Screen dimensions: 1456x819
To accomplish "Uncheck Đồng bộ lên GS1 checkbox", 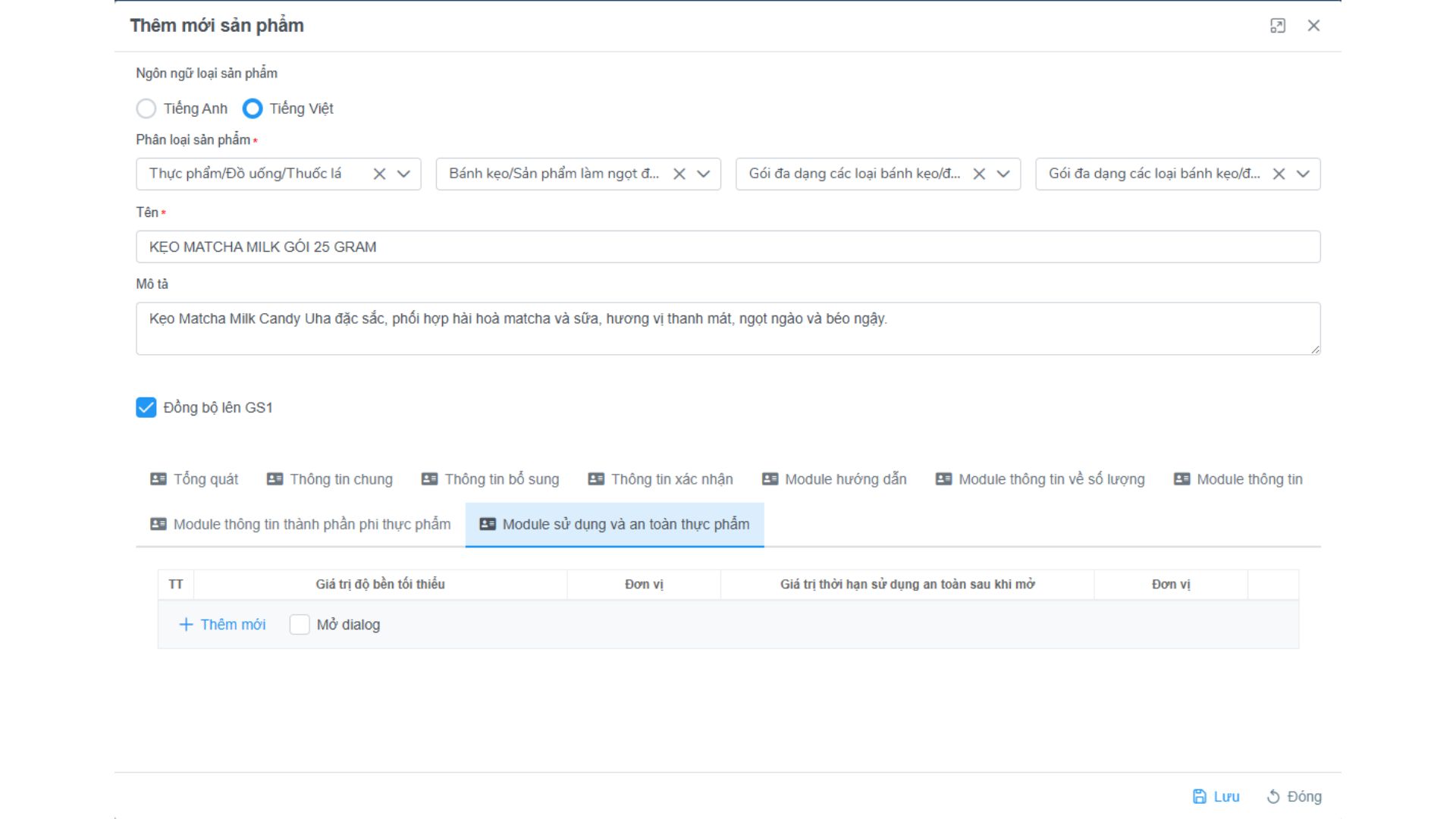I will (146, 407).
